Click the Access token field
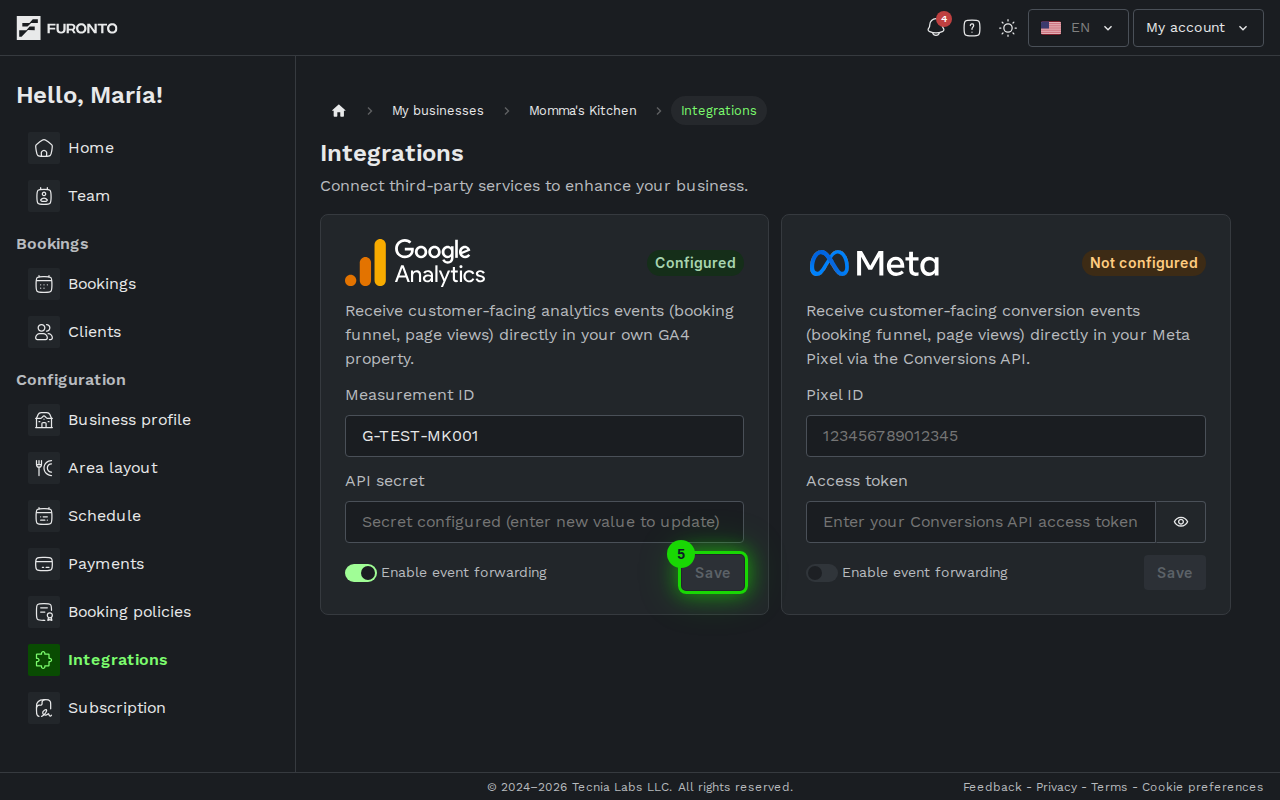1280x800 pixels. (981, 522)
